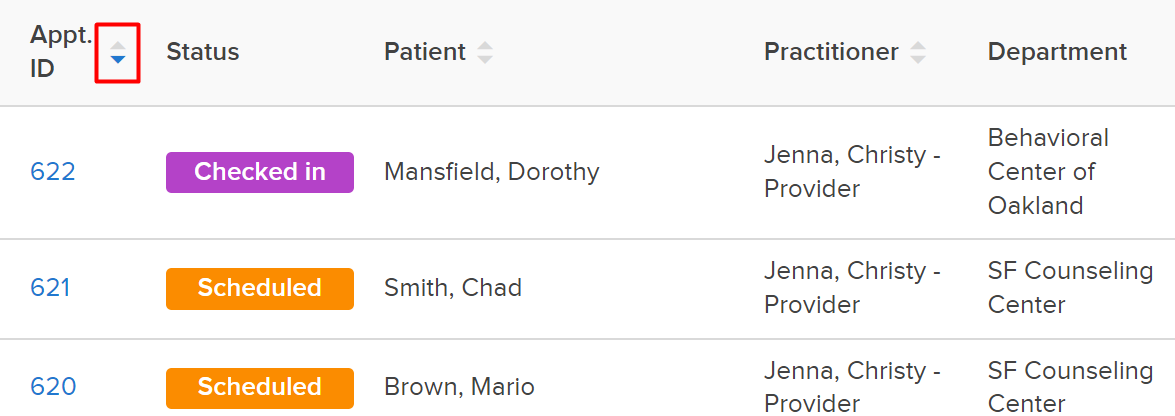The height and width of the screenshot is (416, 1175).
Task: Select patient Mansfield, Dorothy
Action: (492, 172)
